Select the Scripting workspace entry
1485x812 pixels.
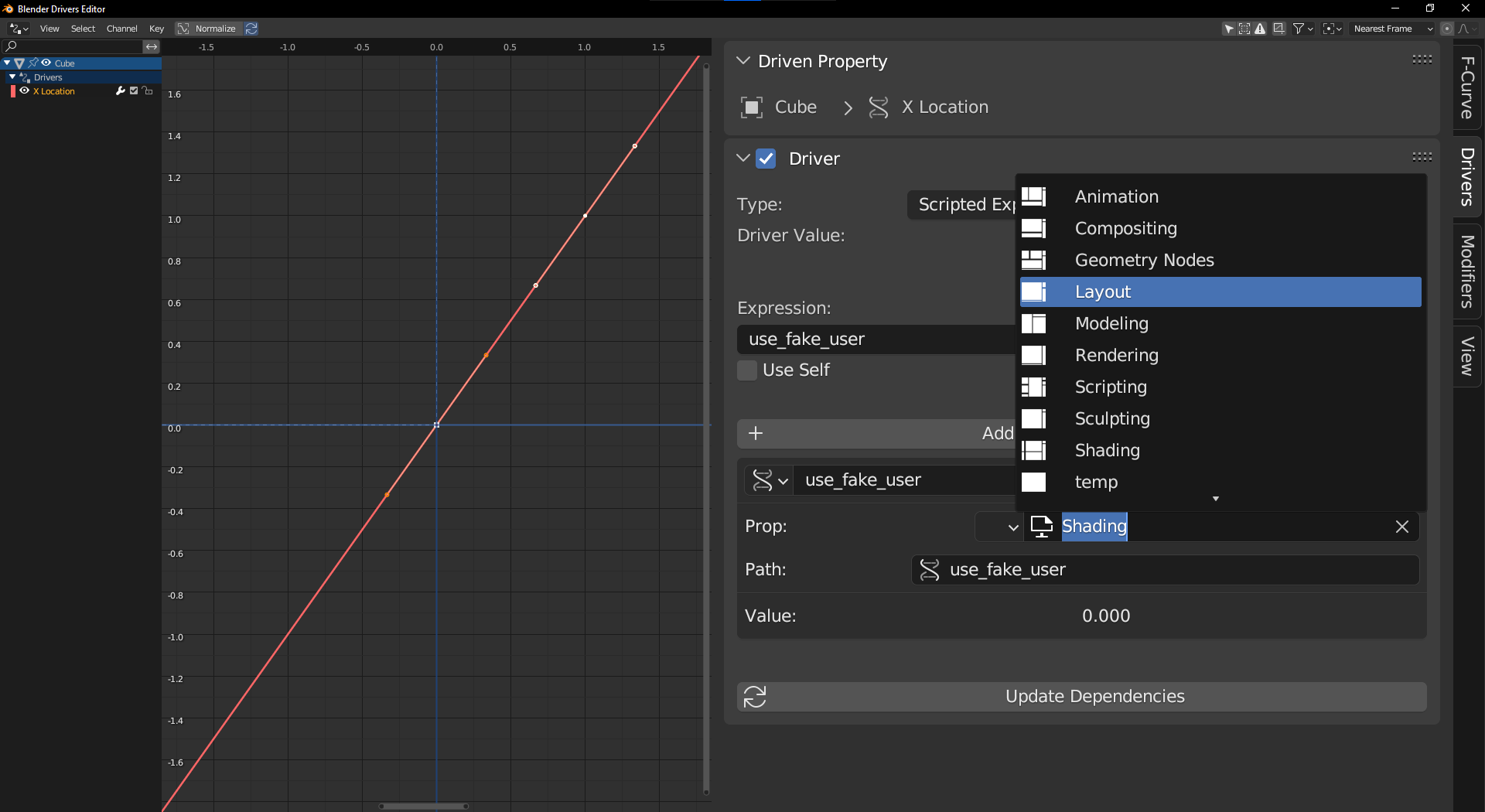(1220, 387)
